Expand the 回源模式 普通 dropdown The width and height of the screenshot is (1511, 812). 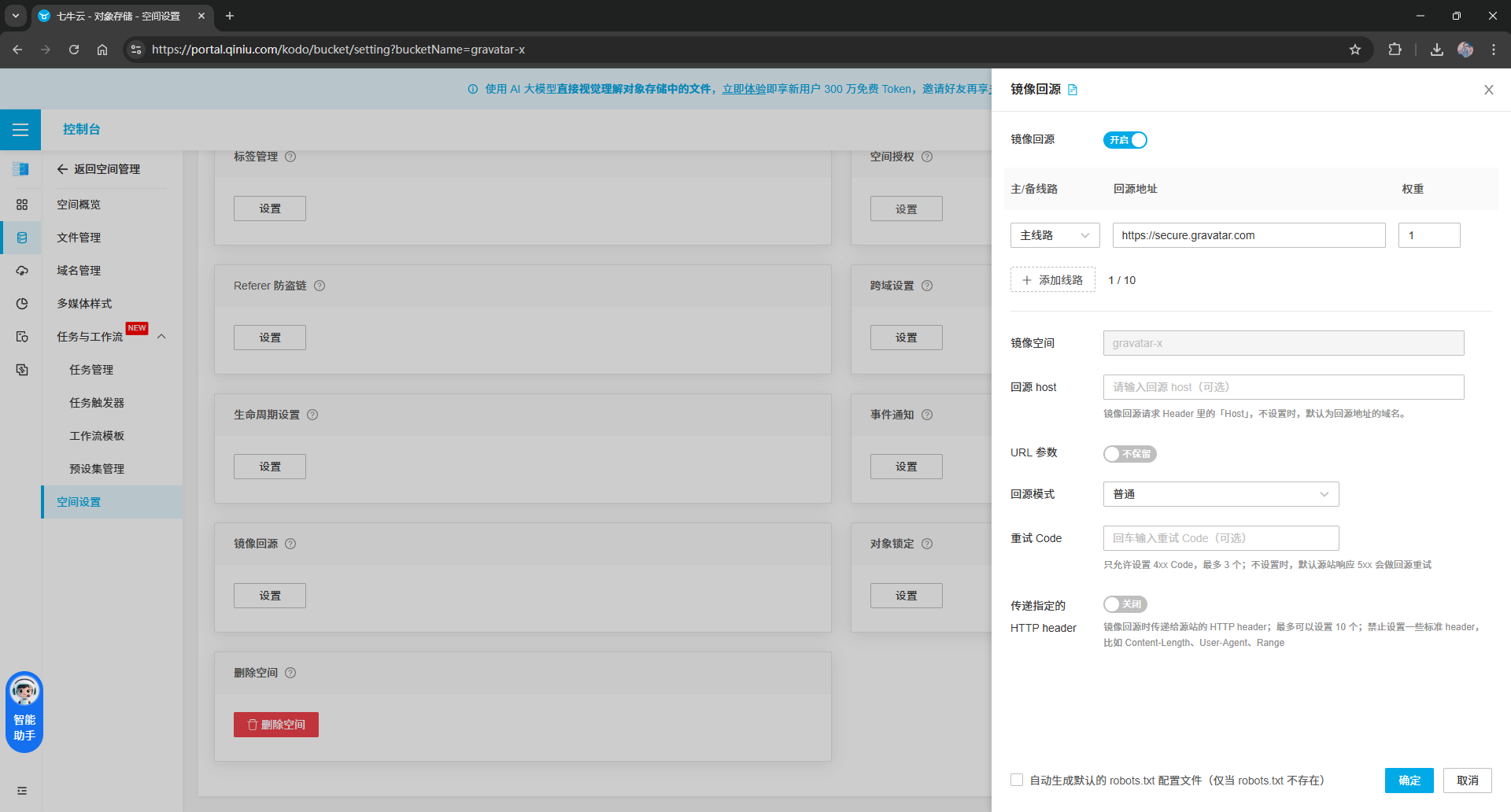point(1221,494)
